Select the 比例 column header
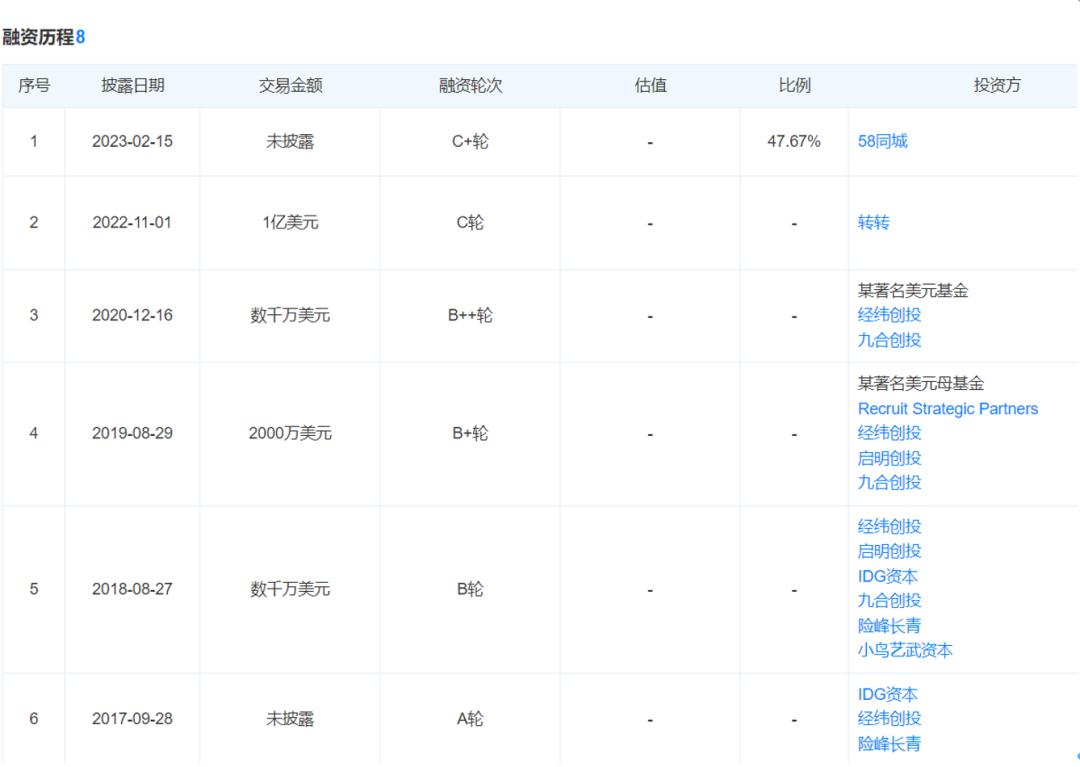Viewport: 1080px width, 767px height. [794, 85]
